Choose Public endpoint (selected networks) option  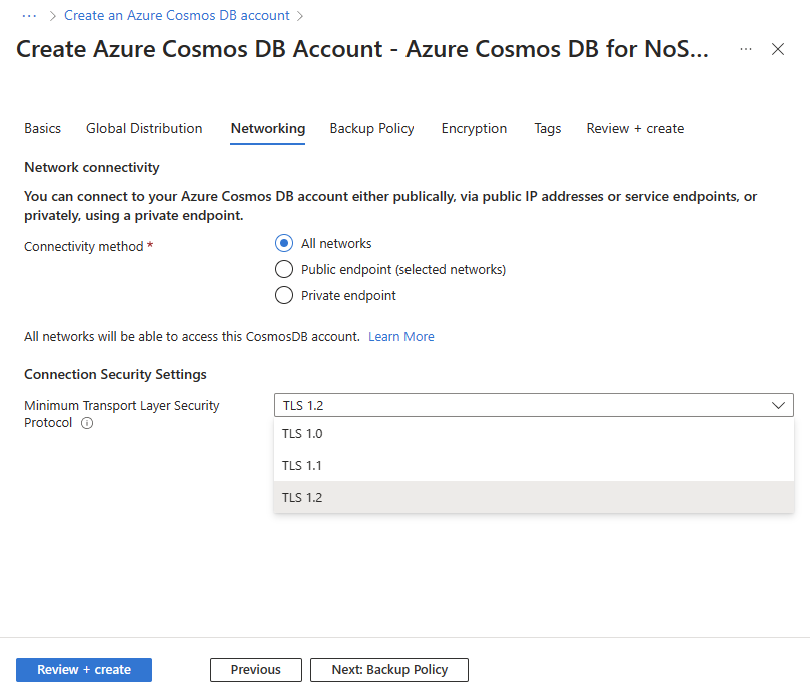coord(284,269)
